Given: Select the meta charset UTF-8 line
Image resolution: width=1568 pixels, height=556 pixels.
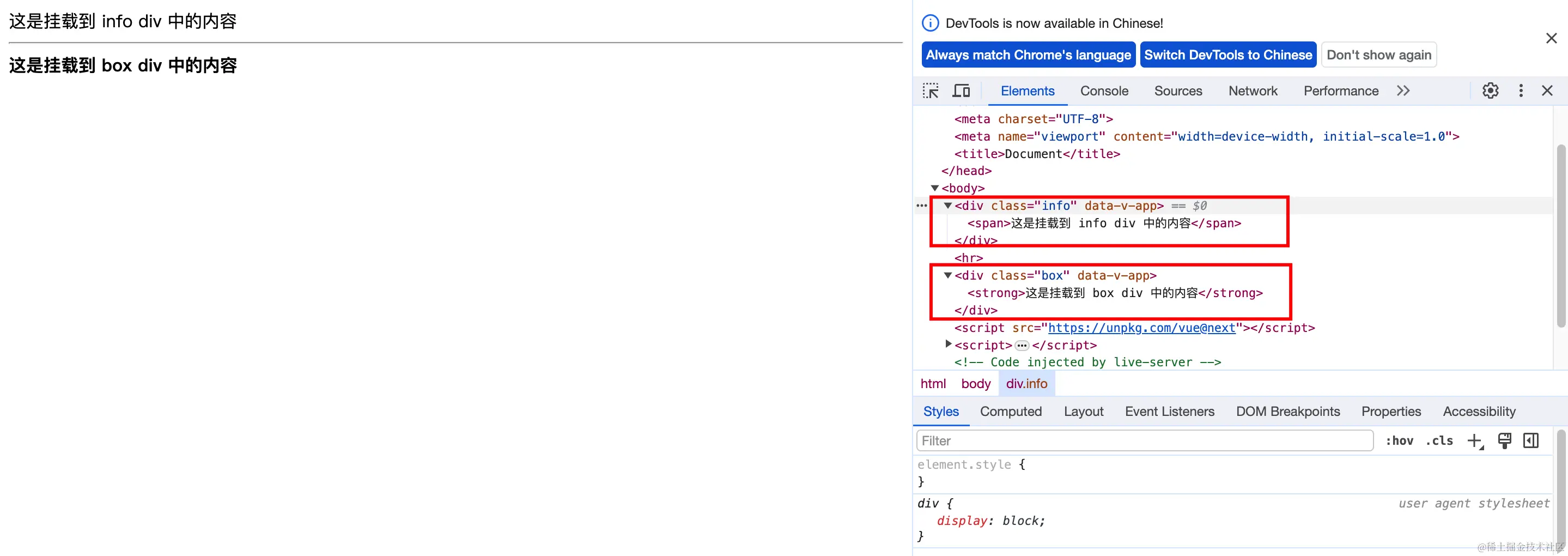Looking at the screenshot, I should [x=1034, y=119].
